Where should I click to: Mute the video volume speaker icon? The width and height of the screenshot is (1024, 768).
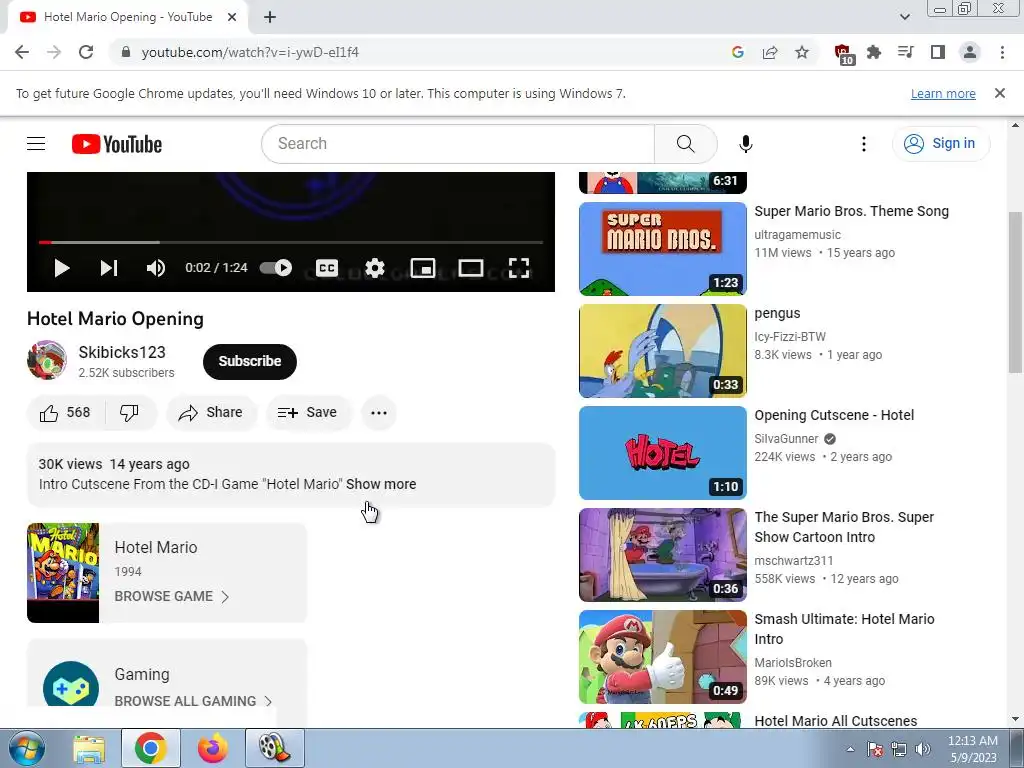tap(155, 268)
